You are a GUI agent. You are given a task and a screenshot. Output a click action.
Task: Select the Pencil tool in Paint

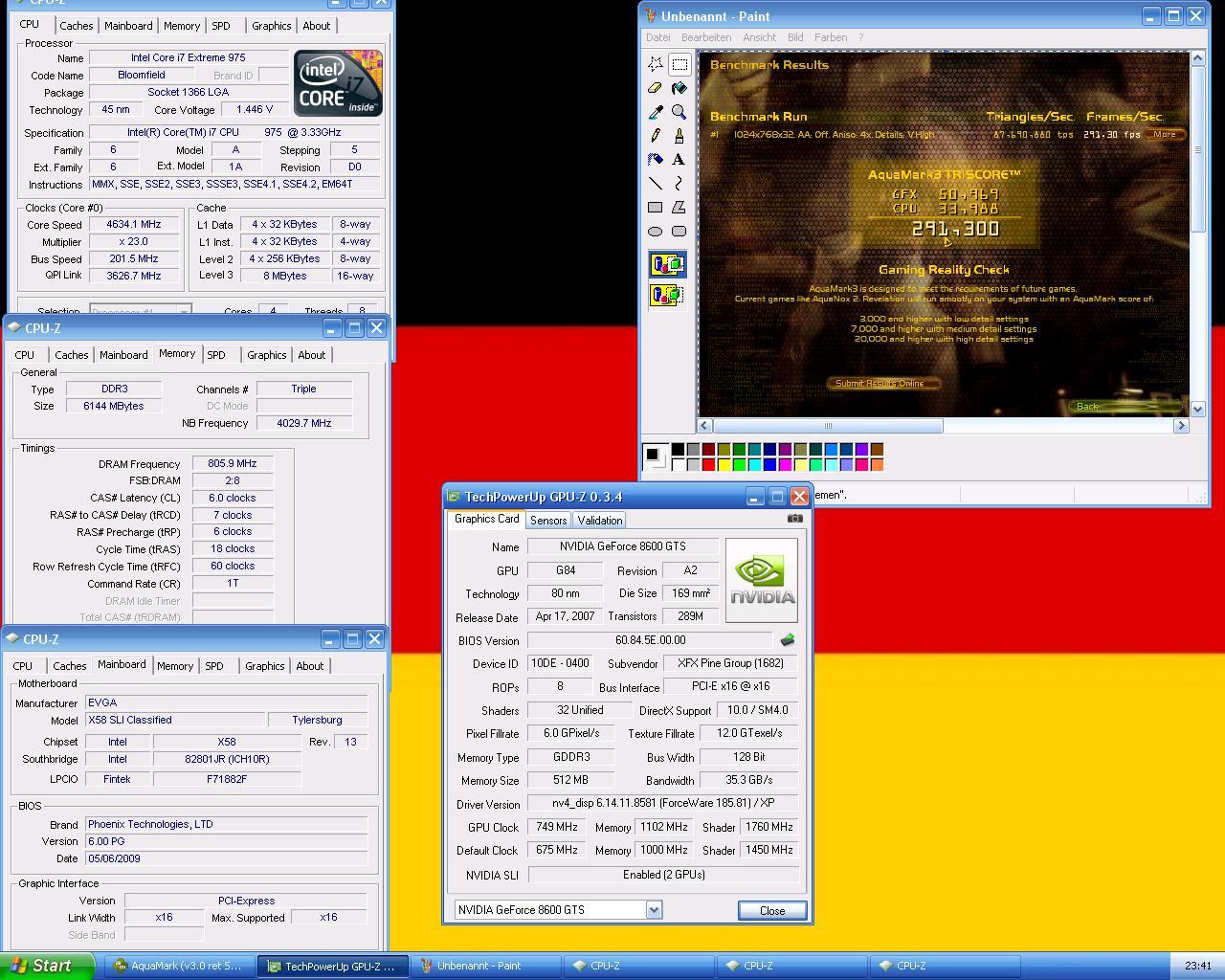click(656, 136)
